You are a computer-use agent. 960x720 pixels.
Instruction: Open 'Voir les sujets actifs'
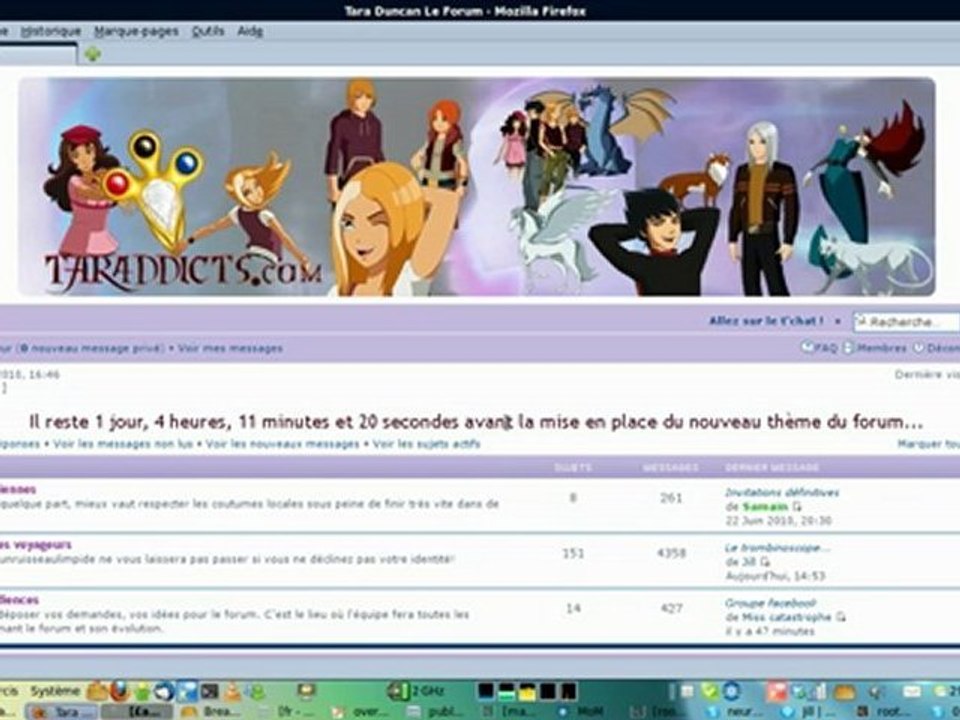[426, 444]
